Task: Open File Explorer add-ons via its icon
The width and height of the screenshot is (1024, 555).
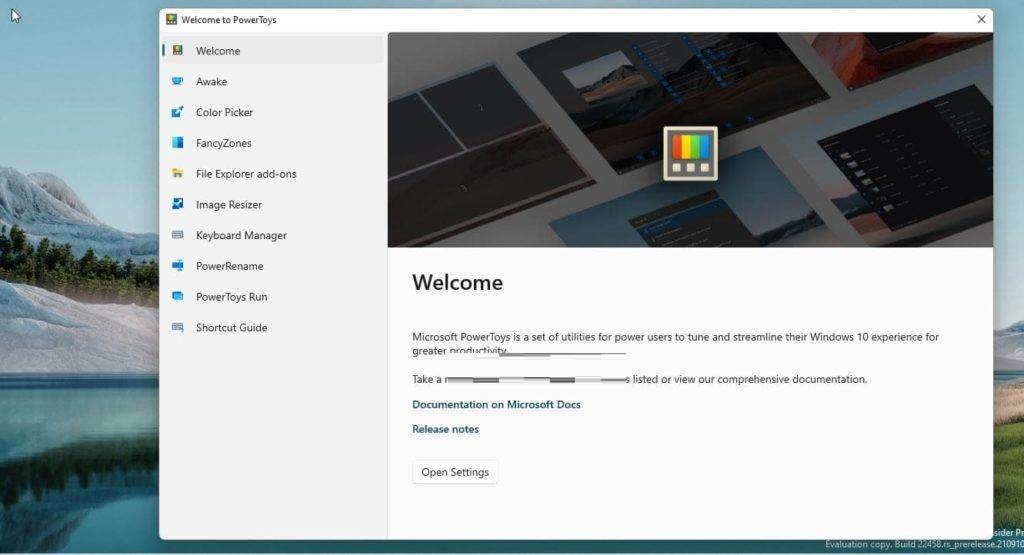Action: [177, 173]
